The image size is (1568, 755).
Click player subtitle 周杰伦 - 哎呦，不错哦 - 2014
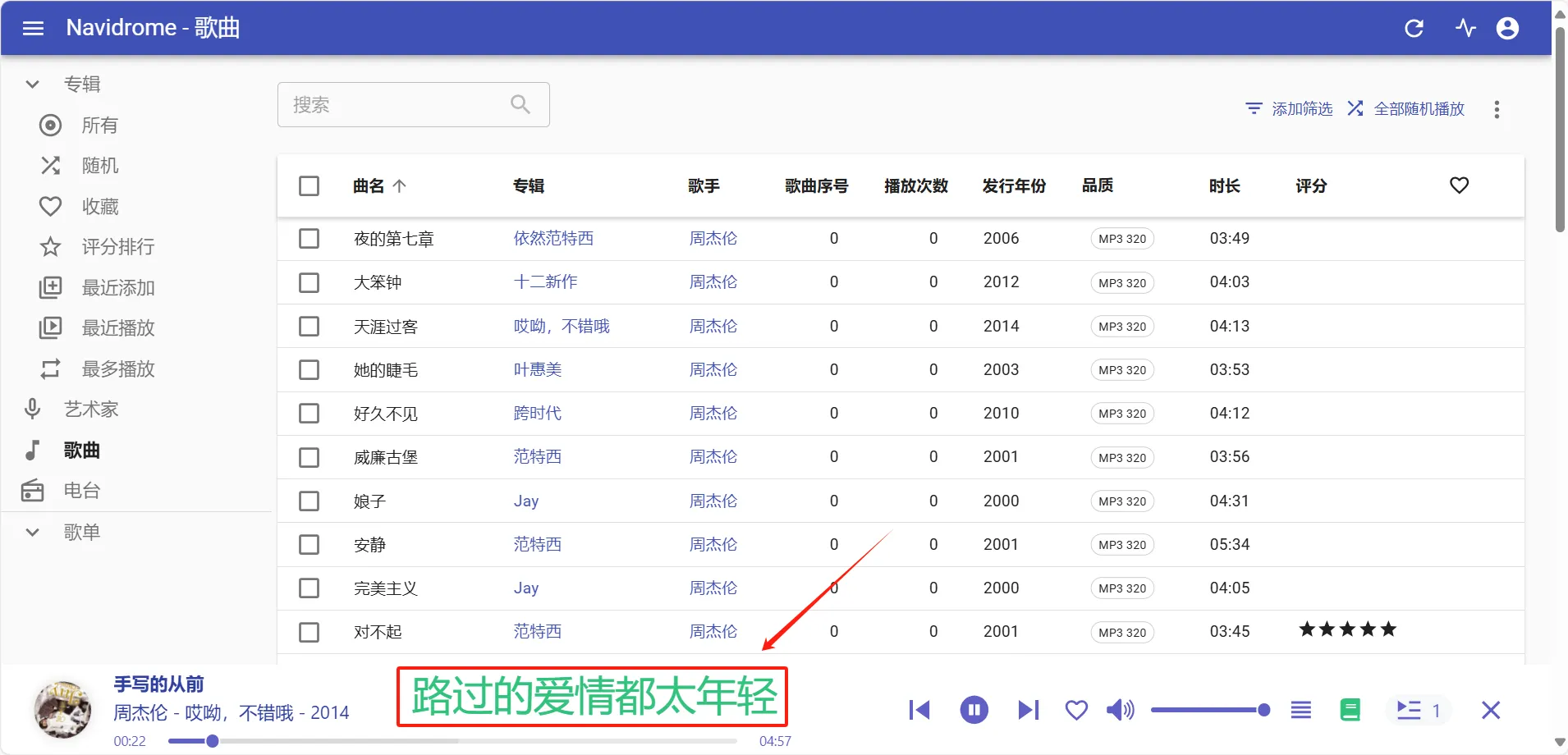click(x=231, y=713)
